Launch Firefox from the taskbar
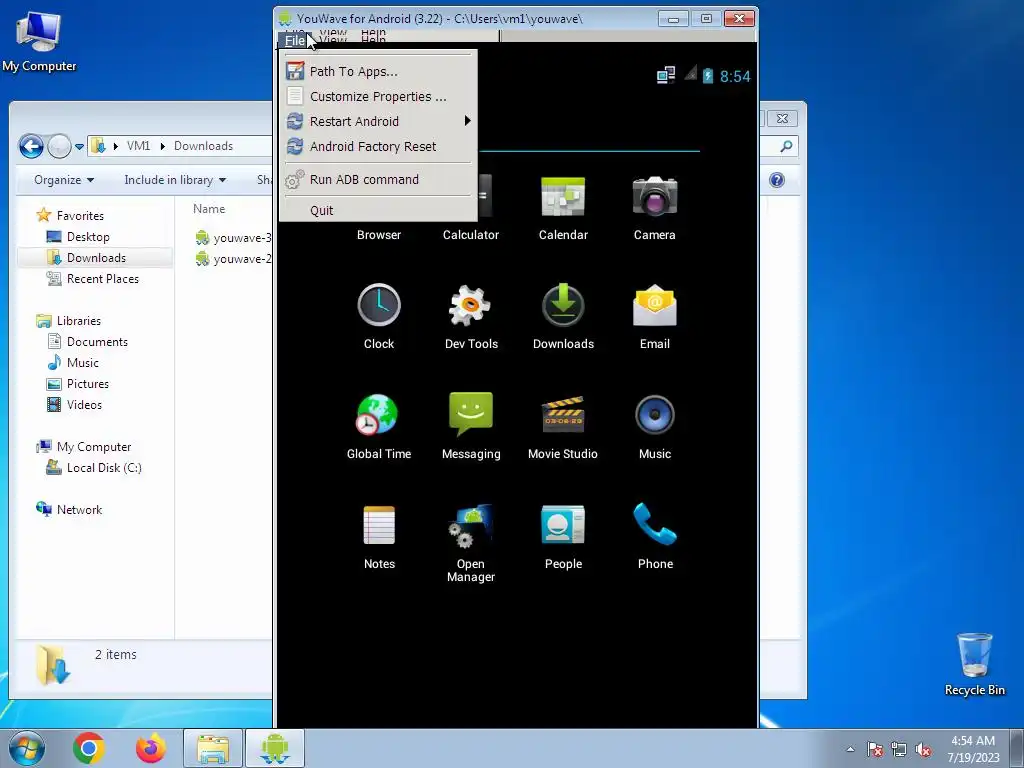The image size is (1024, 768). click(x=151, y=748)
